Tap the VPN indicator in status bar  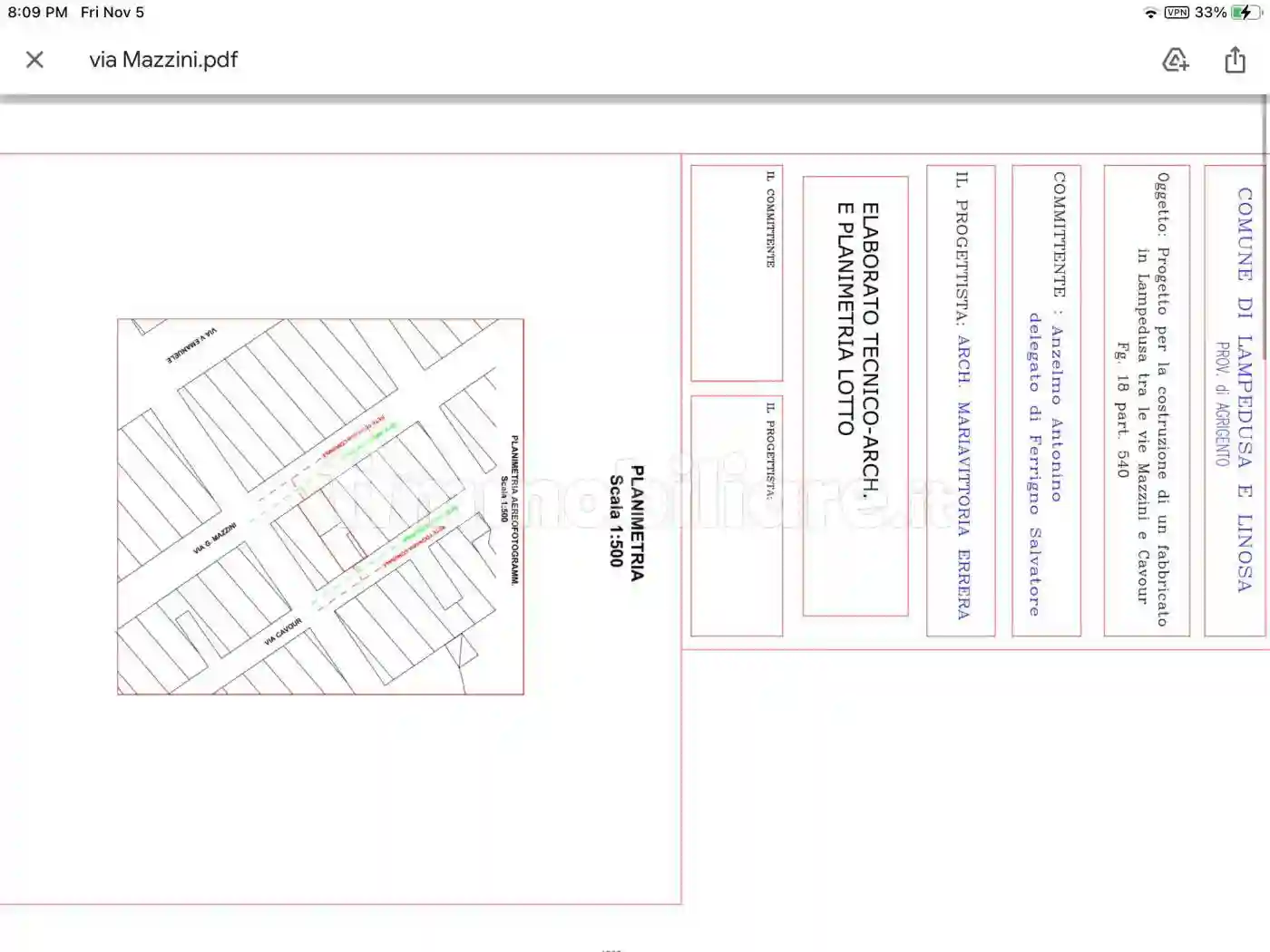pos(1177,13)
